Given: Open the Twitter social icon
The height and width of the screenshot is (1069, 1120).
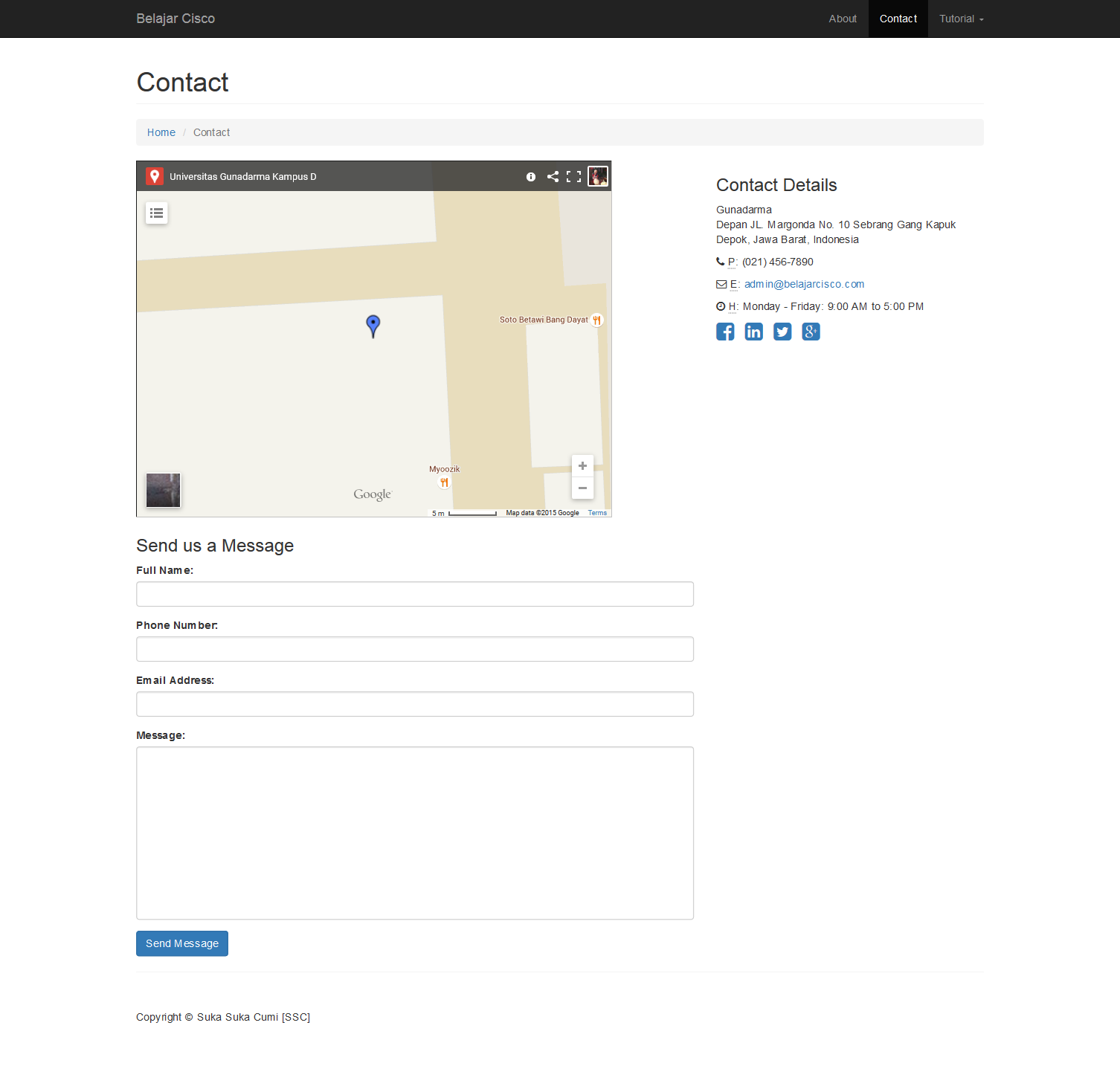Looking at the screenshot, I should (x=782, y=332).
